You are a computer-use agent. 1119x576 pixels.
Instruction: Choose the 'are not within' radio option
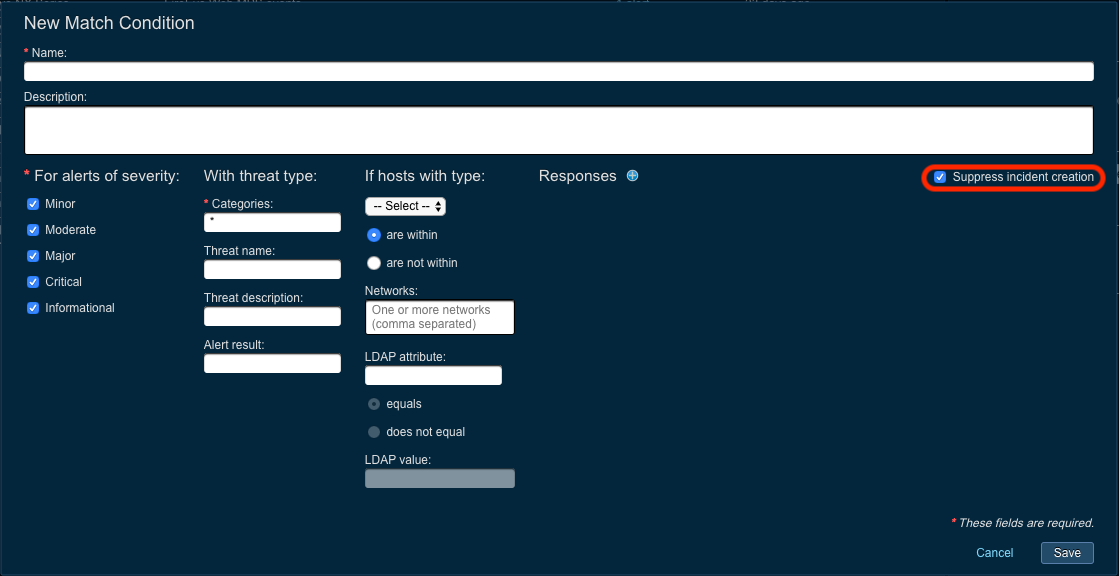[x=374, y=263]
